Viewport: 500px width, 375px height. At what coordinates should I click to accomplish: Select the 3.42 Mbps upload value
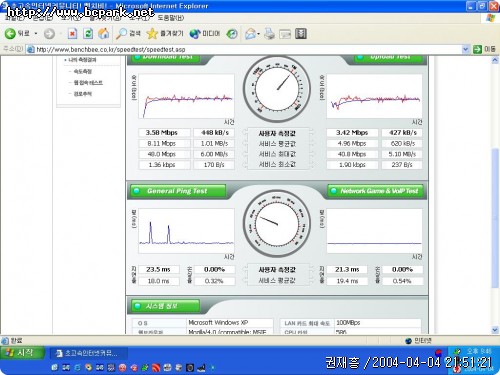pos(352,133)
